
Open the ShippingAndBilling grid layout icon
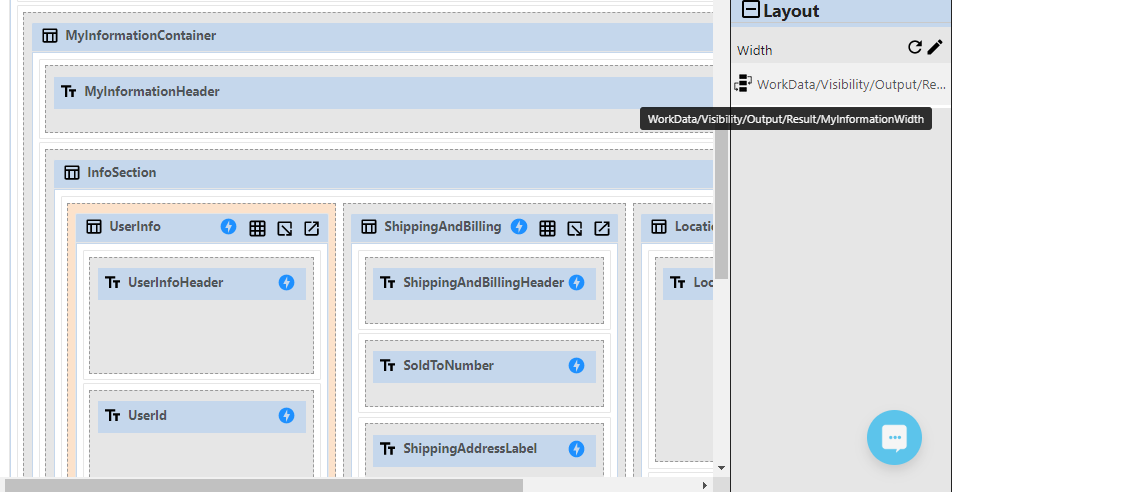547,228
